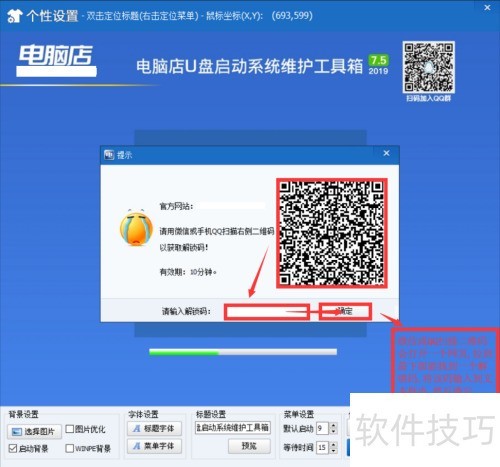Close the 提示 dialog
This screenshot has width=500, height=467.
tap(386, 153)
